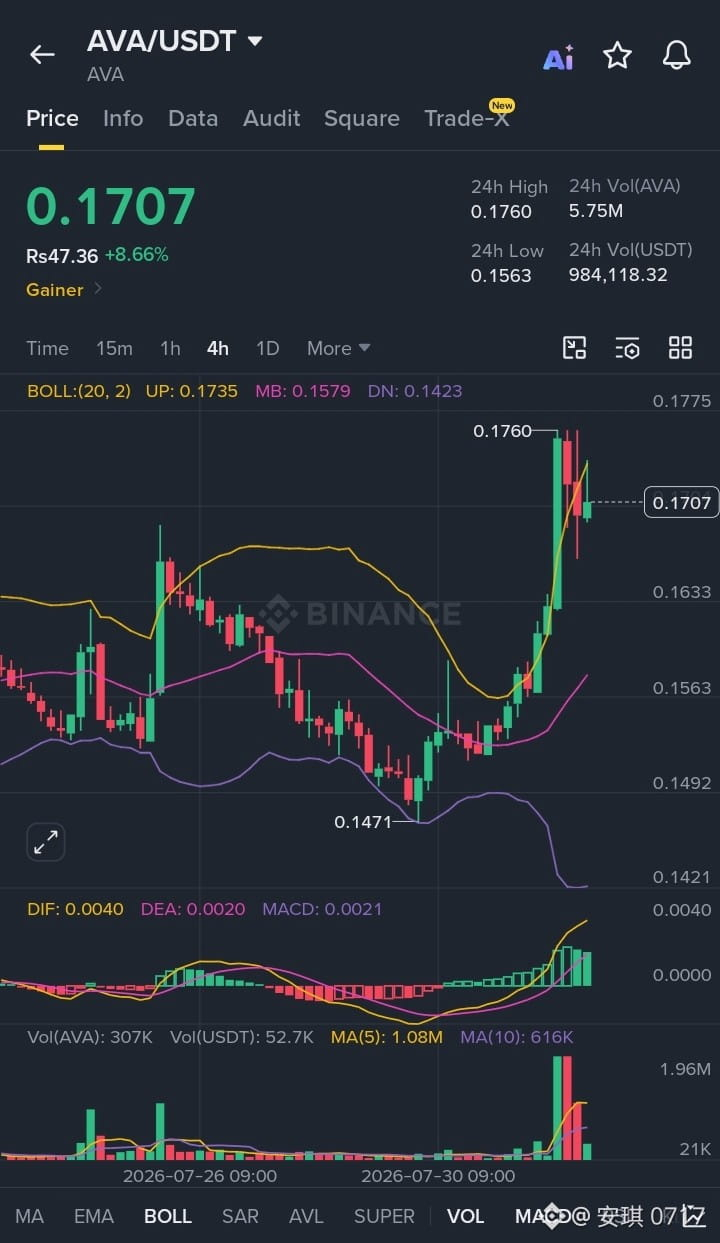
Task: Open the Gainer category chevron
Action: (x=98, y=289)
